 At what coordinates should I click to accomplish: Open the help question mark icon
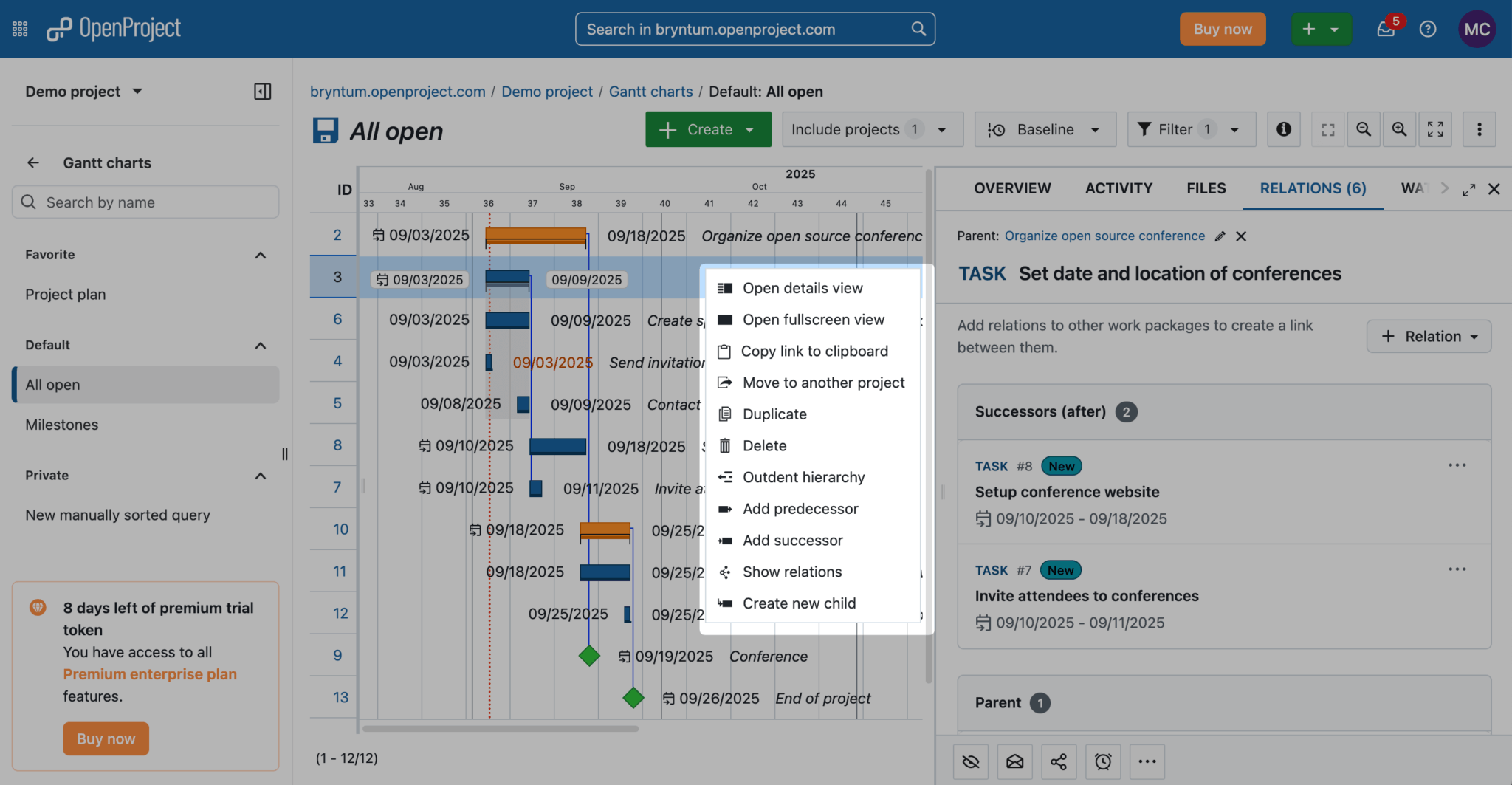1428,30
